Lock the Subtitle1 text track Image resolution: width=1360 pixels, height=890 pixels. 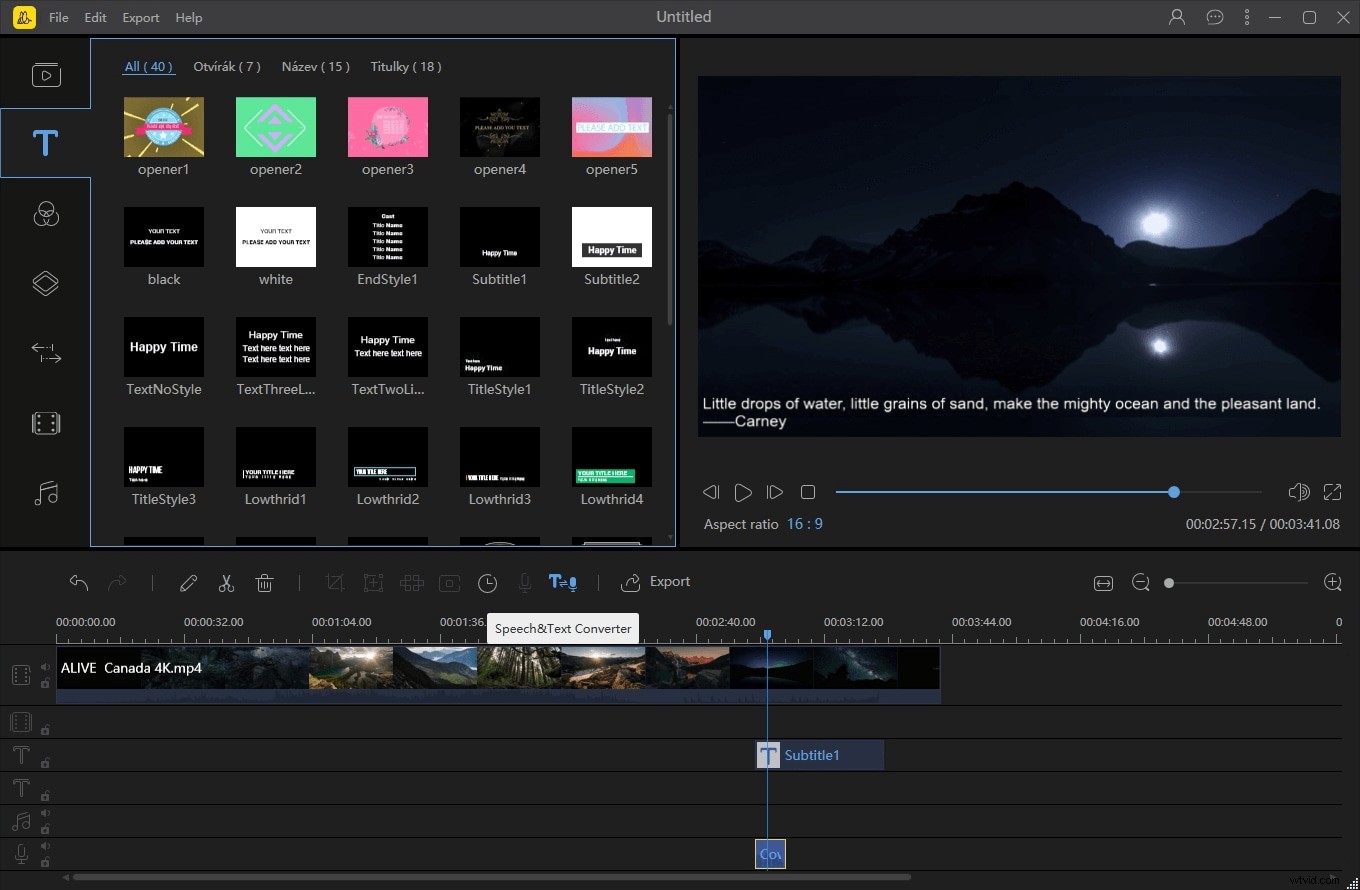point(45,760)
